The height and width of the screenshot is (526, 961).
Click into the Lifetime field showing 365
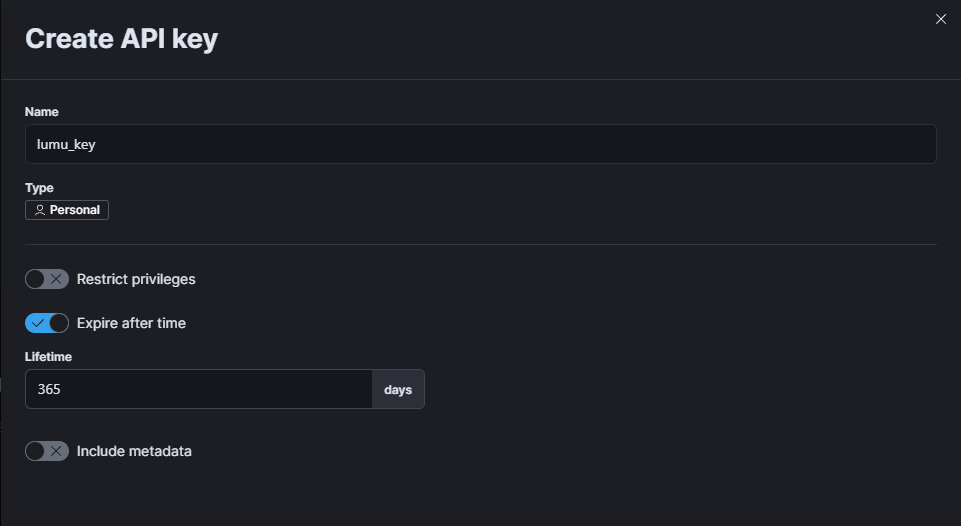tap(198, 389)
